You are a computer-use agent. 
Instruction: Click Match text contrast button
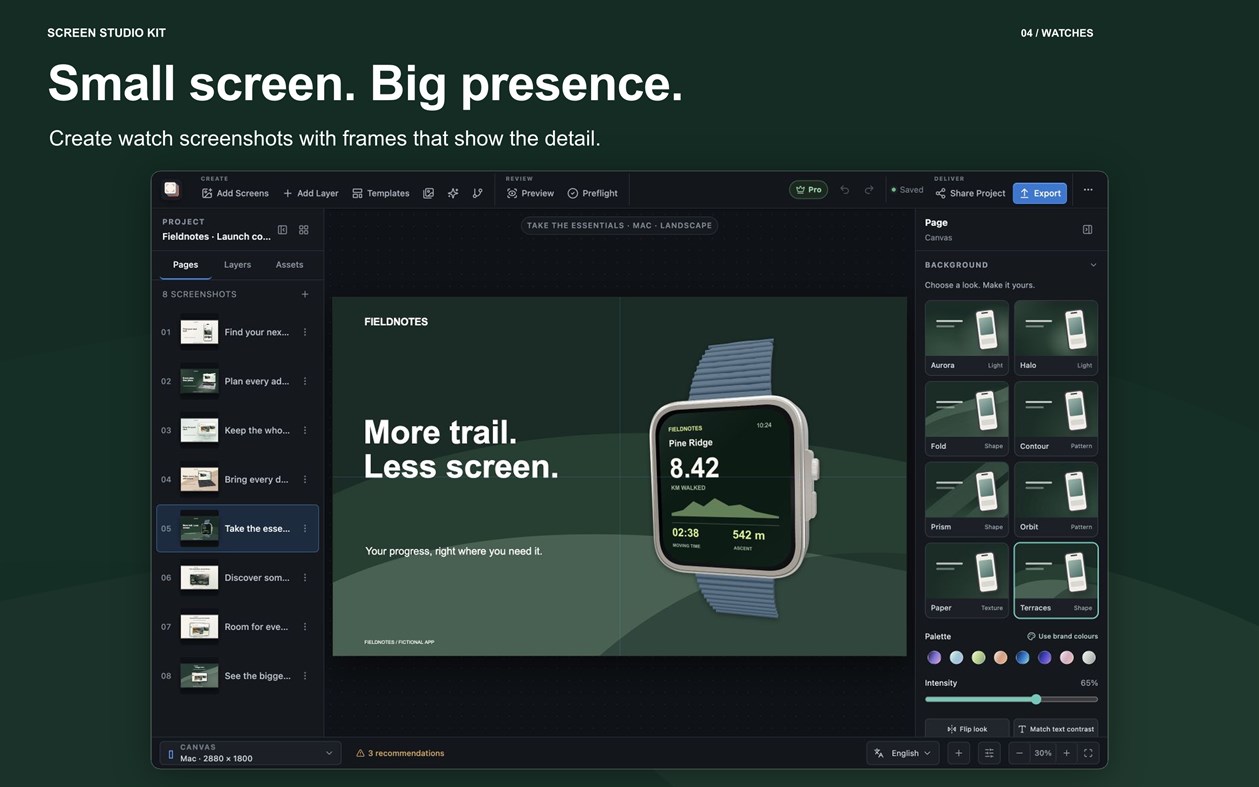point(1056,729)
